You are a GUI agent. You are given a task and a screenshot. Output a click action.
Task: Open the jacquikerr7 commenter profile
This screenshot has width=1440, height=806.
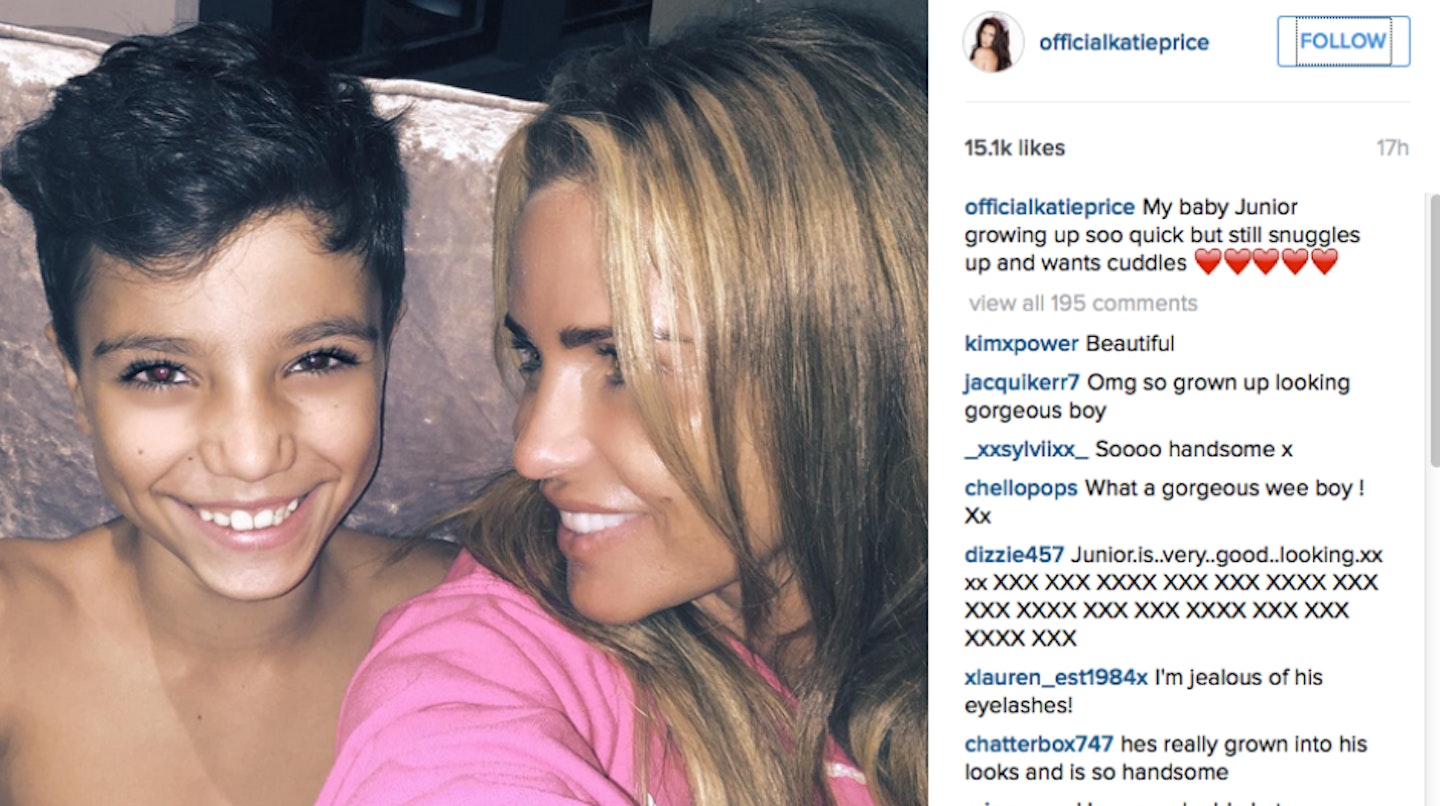pos(1022,383)
